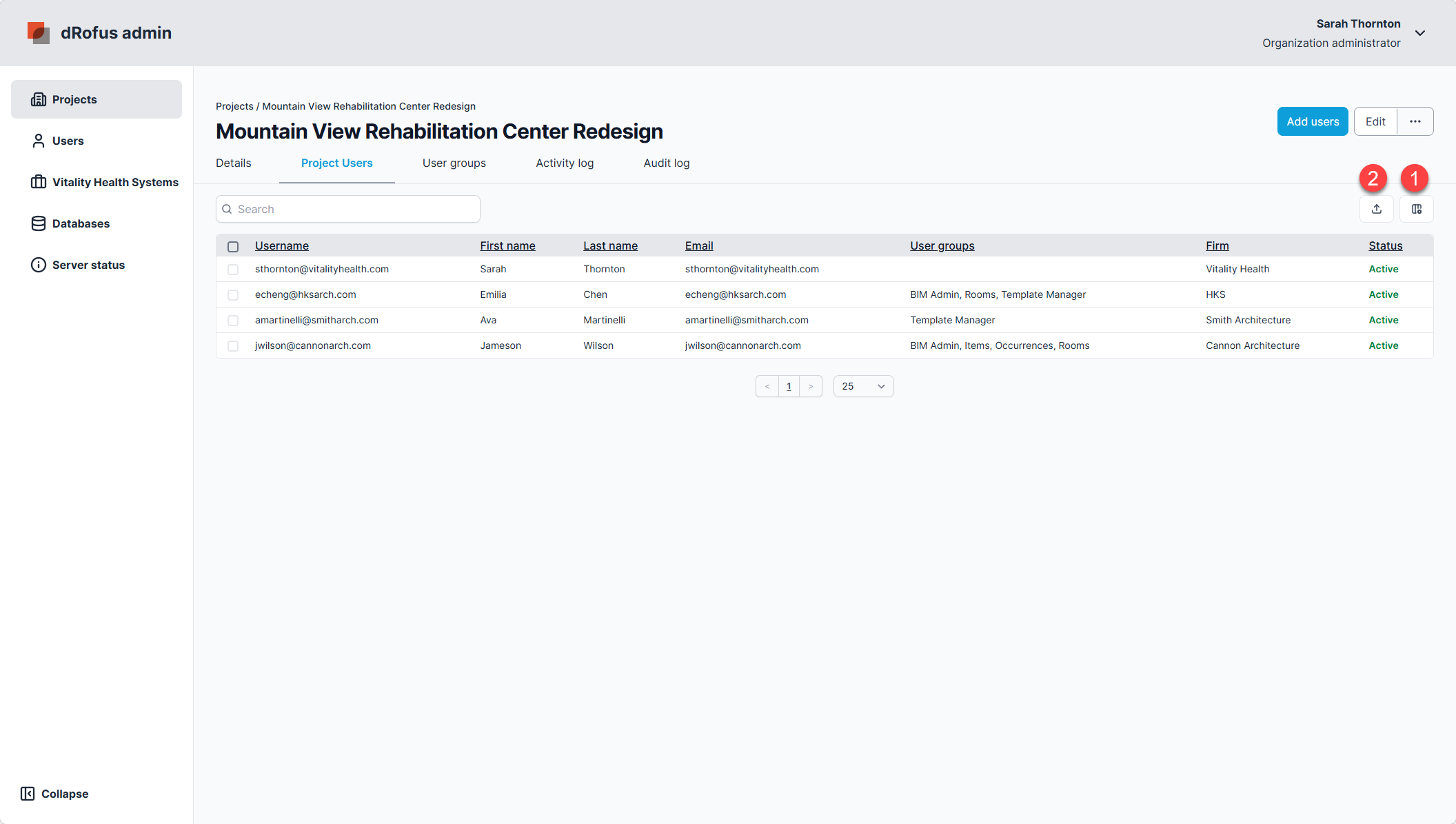Switch to the User groups tab
Screen dimensions: 1456x824
click(454, 163)
